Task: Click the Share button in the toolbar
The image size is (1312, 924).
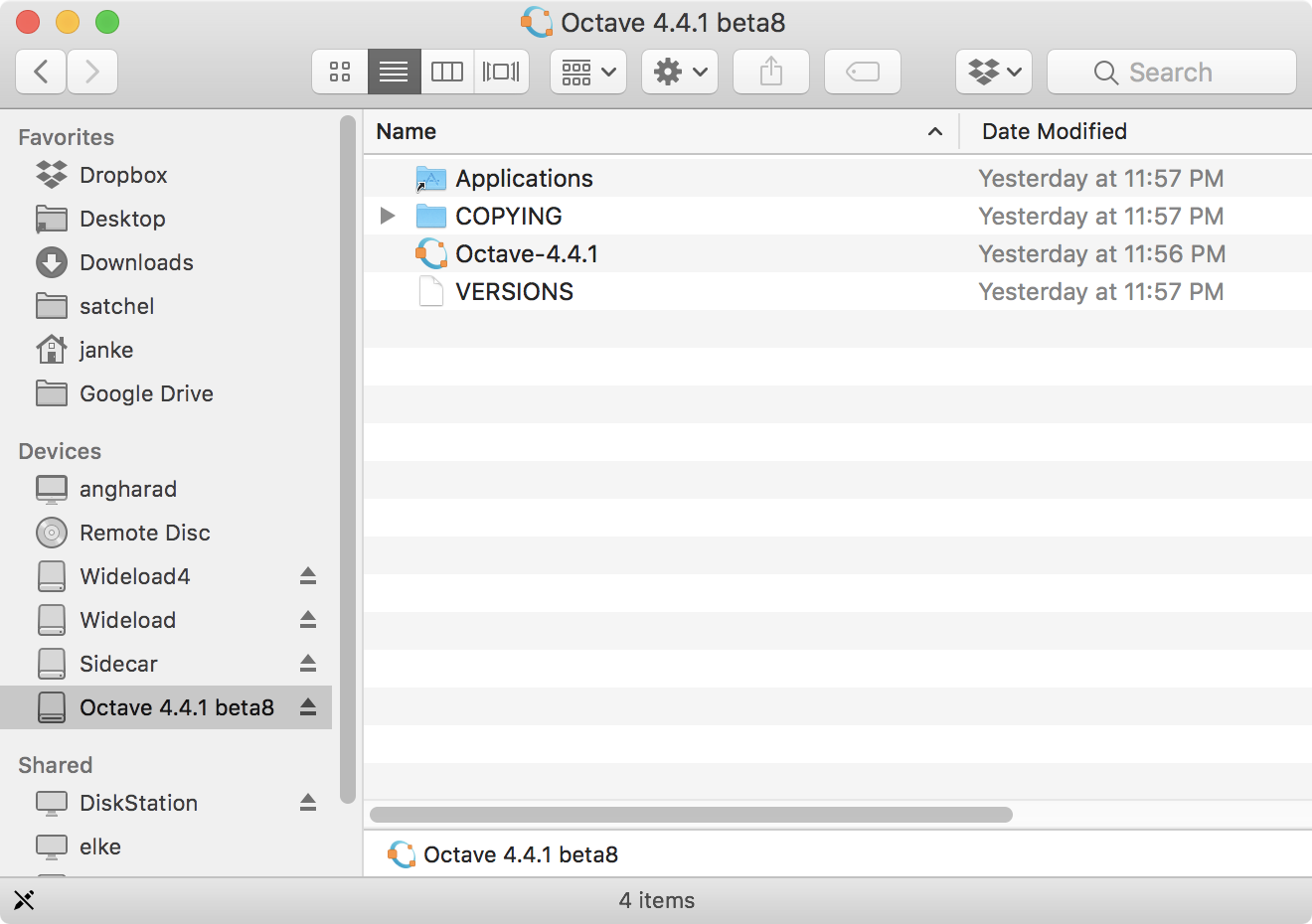Action: click(770, 71)
